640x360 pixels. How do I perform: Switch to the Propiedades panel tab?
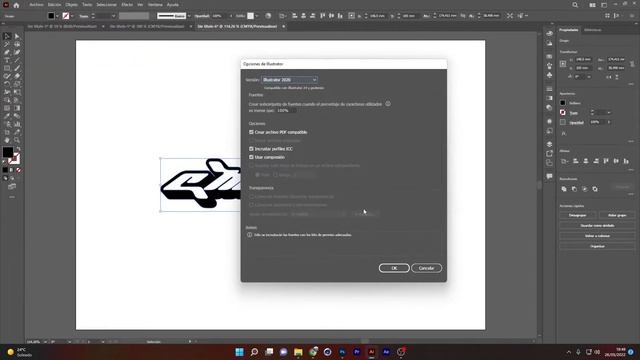click(x=569, y=30)
